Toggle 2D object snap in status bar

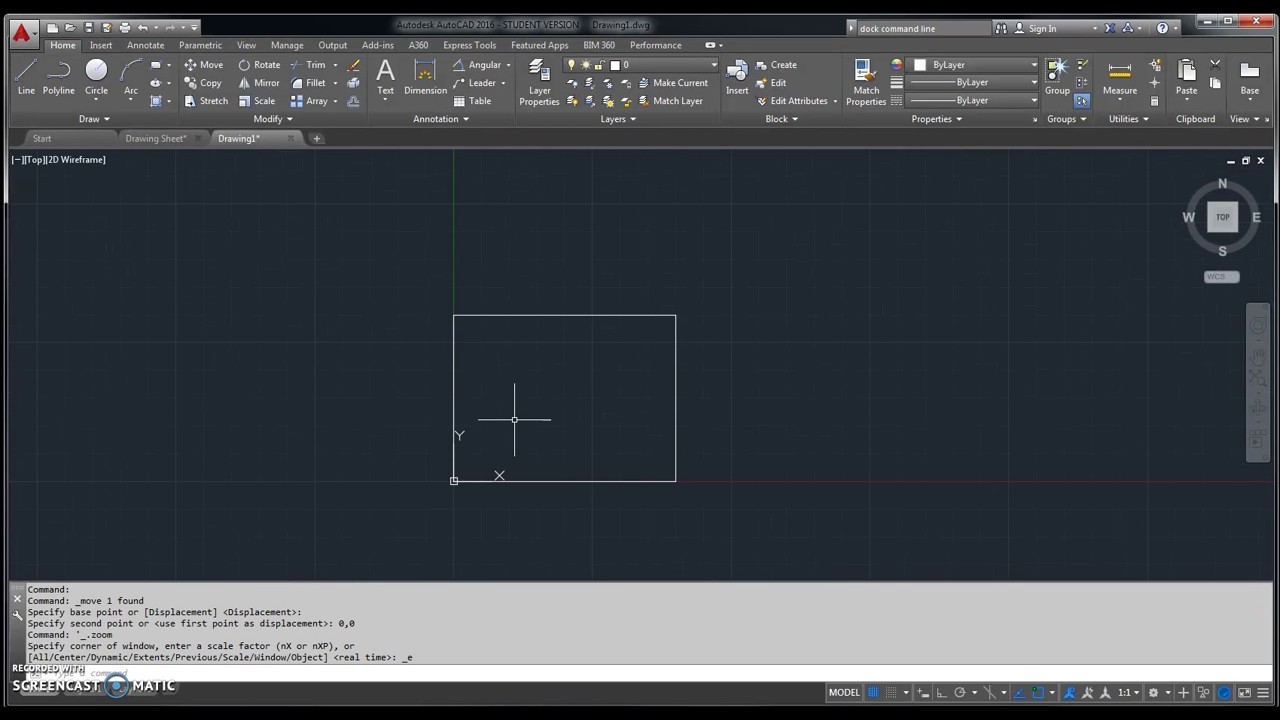click(1038, 692)
